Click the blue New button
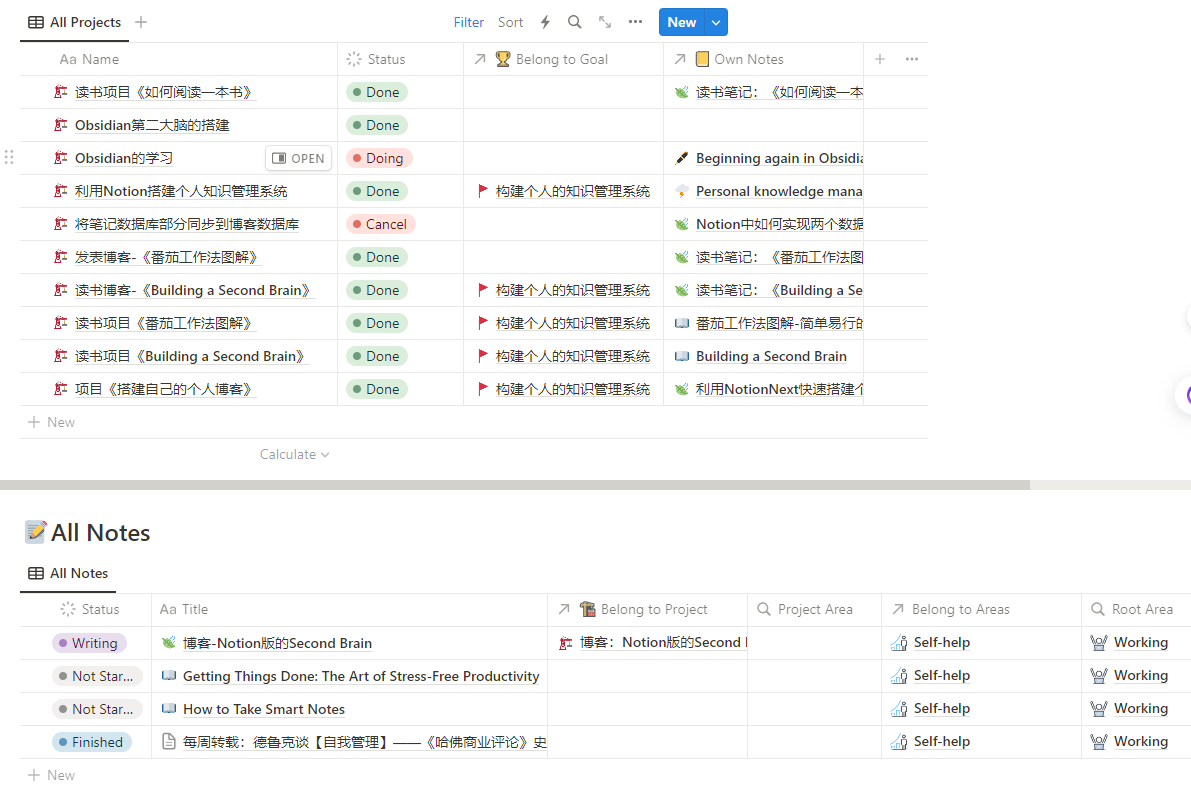The image size is (1191, 786). [681, 22]
